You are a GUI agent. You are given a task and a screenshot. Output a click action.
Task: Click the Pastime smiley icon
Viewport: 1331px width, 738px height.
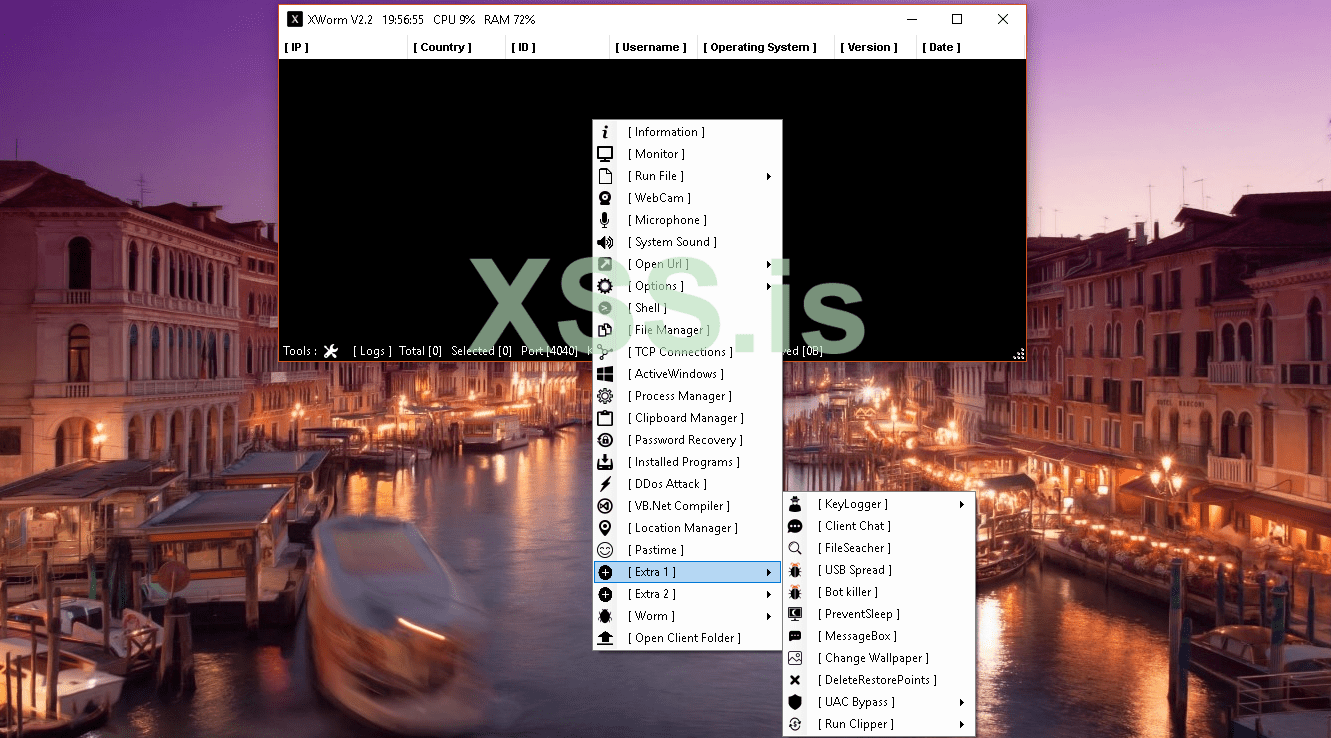click(x=605, y=550)
